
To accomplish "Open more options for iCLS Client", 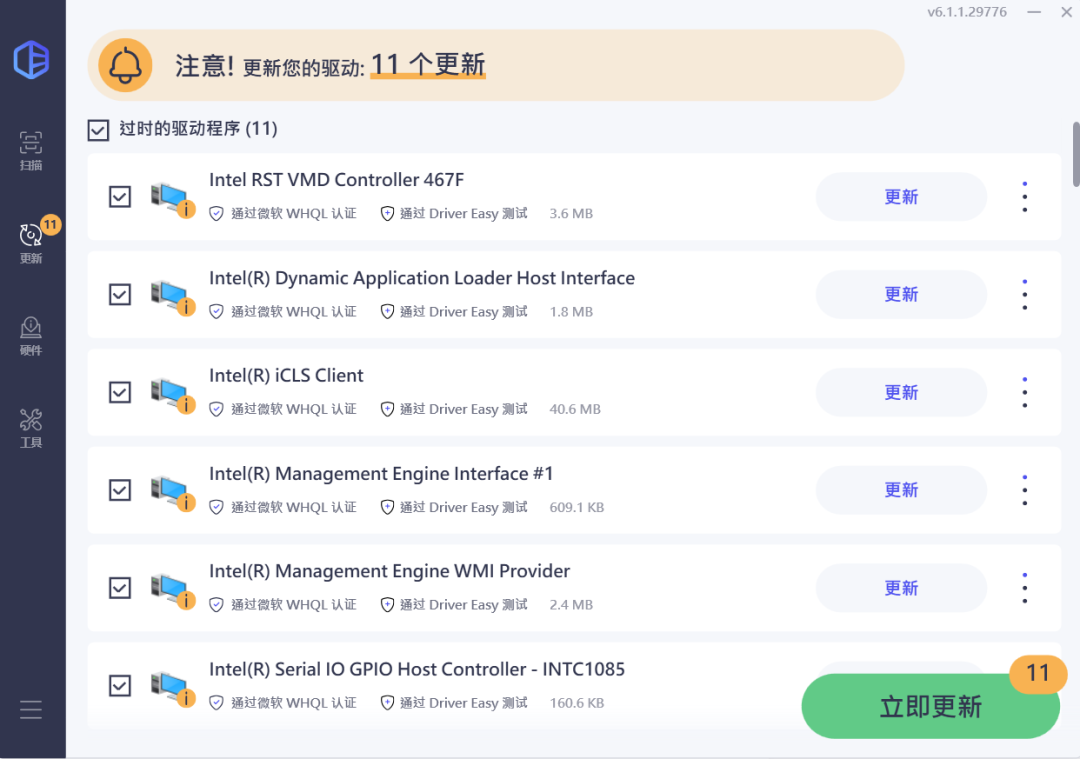I will tap(1025, 393).
